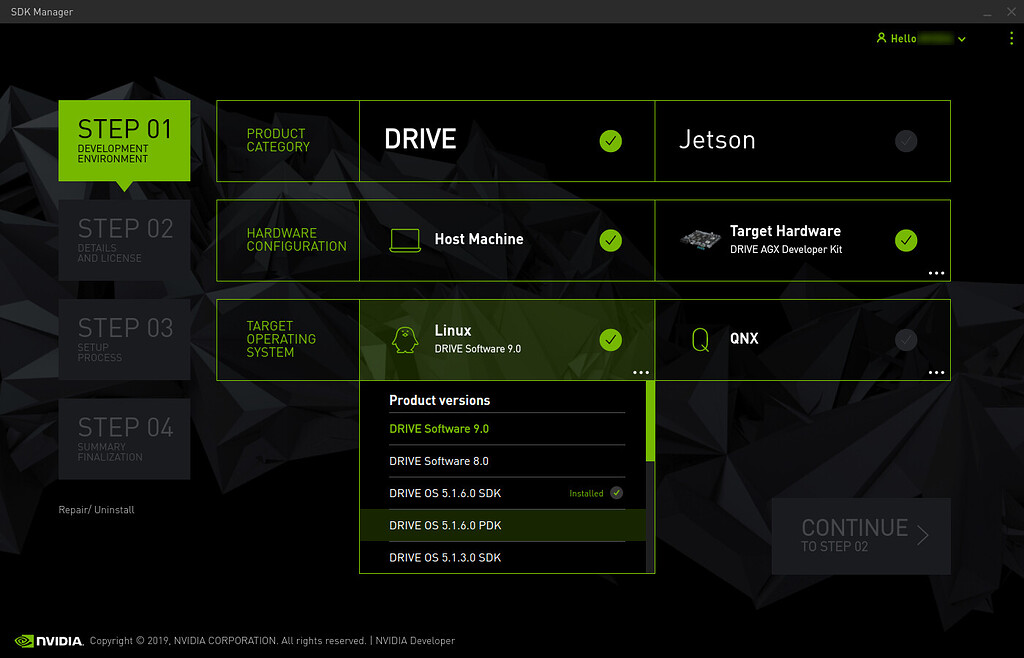Image resolution: width=1024 pixels, height=658 pixels.
Task: Enable QNX as the target operating system
Action: point(906,339)
